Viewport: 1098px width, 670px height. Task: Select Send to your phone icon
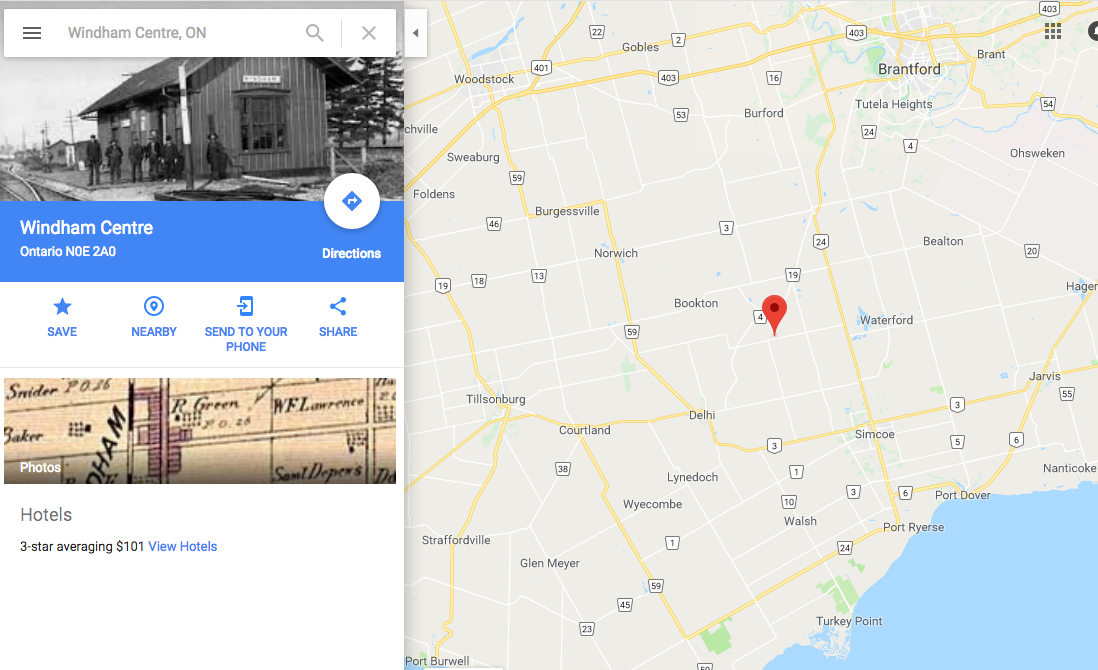coord(246,307)
